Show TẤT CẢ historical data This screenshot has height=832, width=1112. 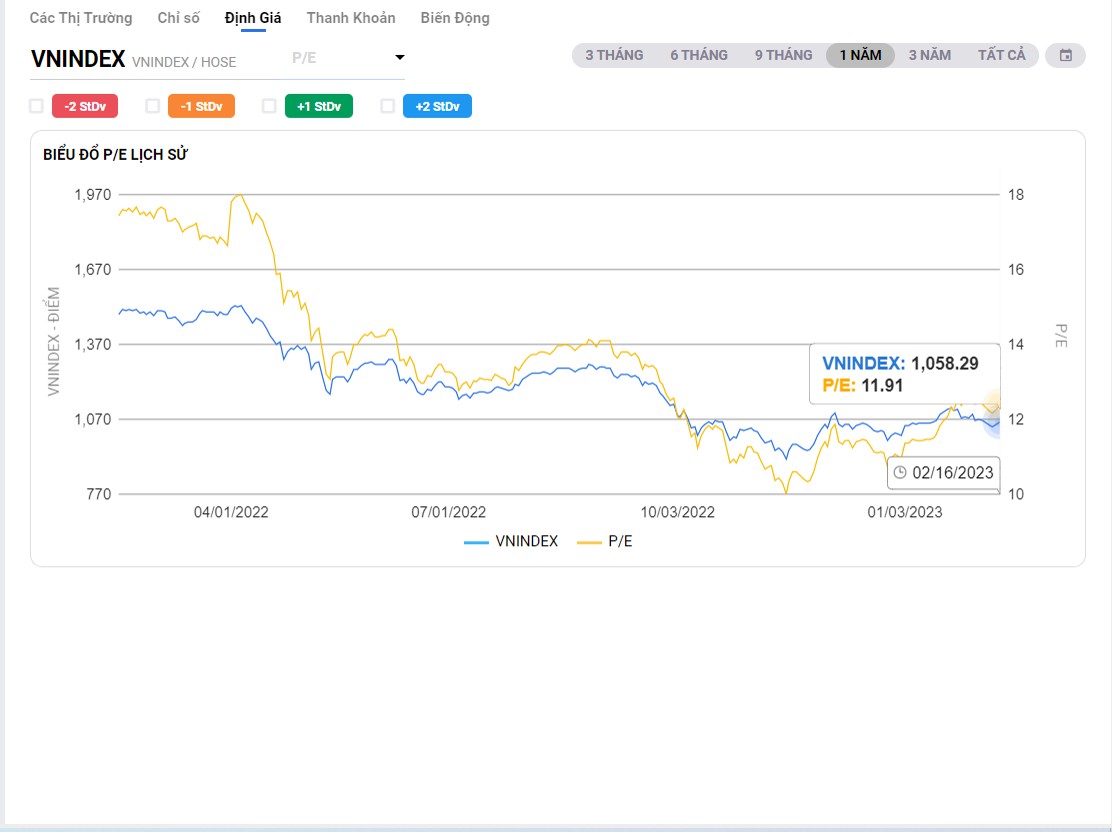point(1001,55)
